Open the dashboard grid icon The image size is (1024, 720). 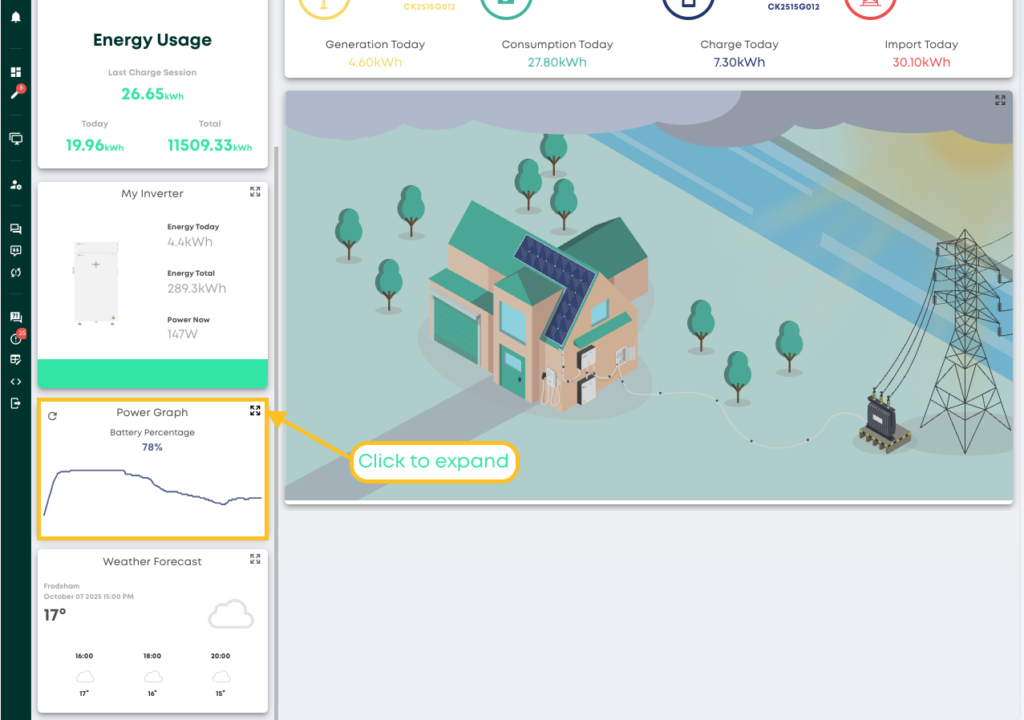tap(15, 73)
